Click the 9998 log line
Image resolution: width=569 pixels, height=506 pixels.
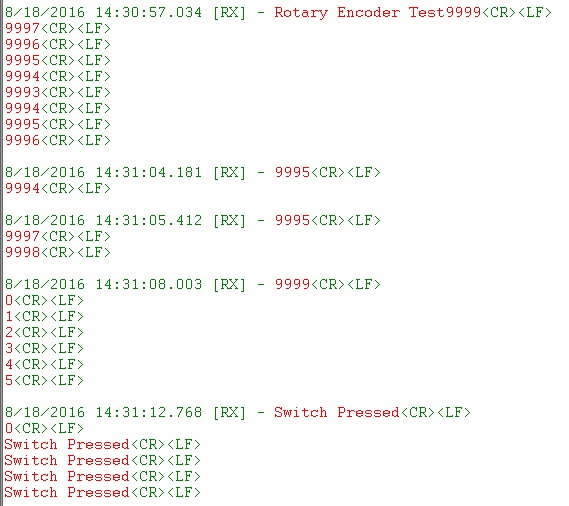point(57,253)
